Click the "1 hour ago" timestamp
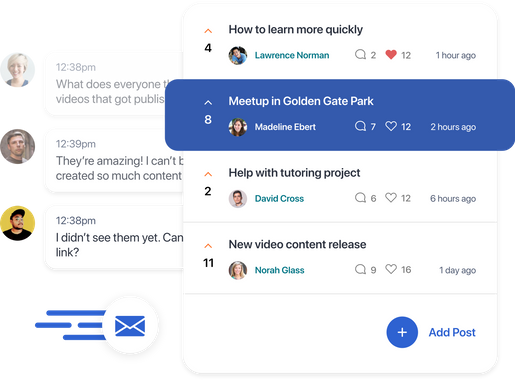The width and height of the screenshot is (515, 380). 456,55
